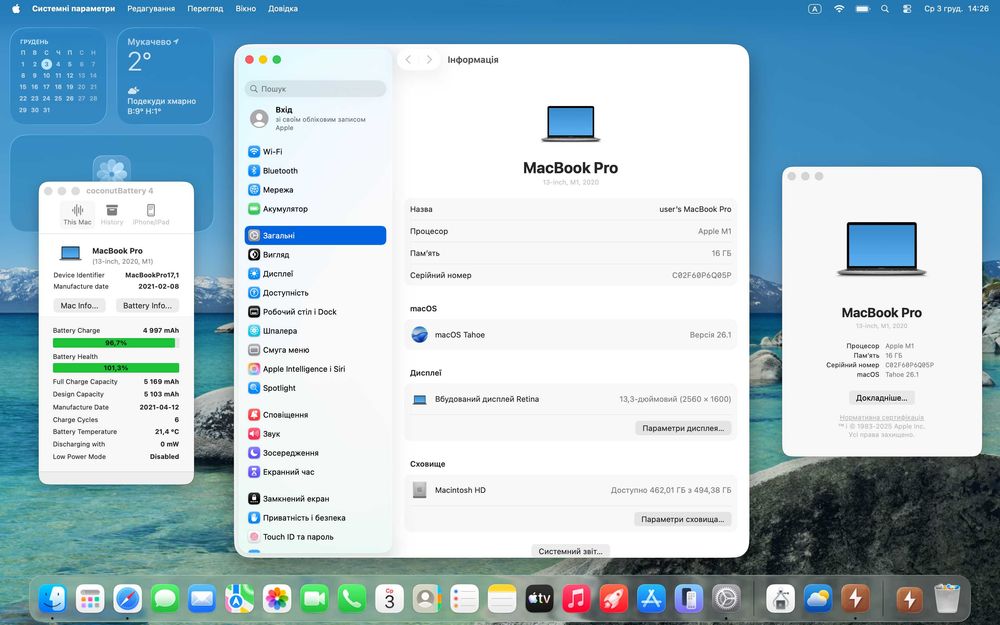
Task: Open Finder from the Dock
Action: [53, 599]
